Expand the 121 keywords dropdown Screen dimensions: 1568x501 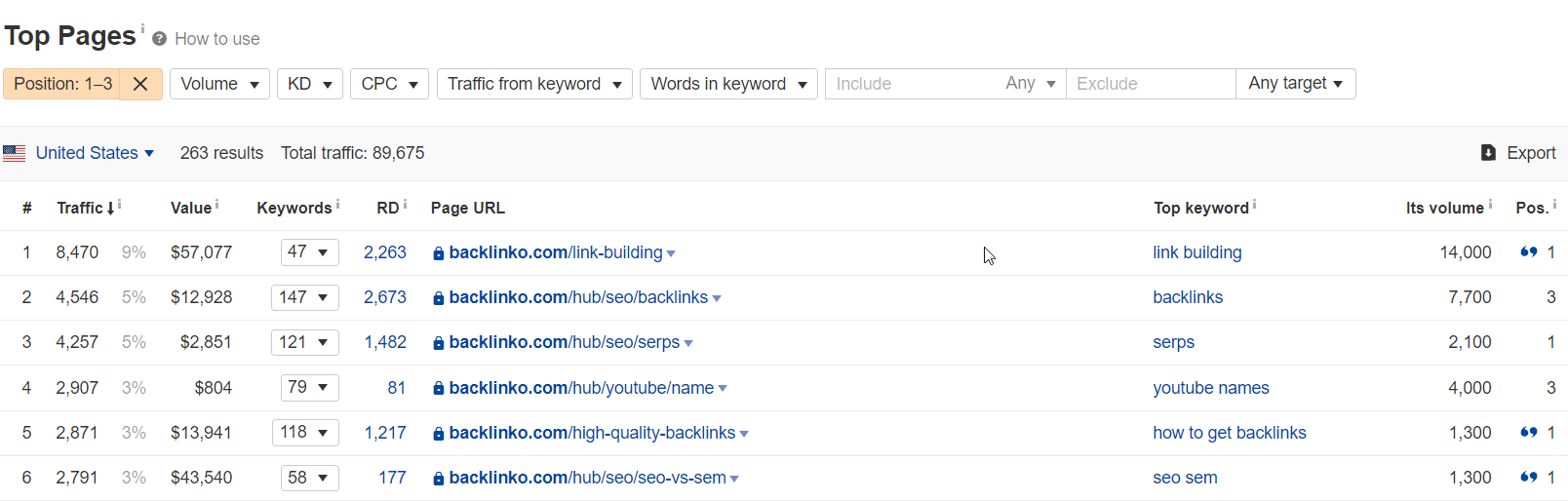pyautogui.click(x=304, y=342)
